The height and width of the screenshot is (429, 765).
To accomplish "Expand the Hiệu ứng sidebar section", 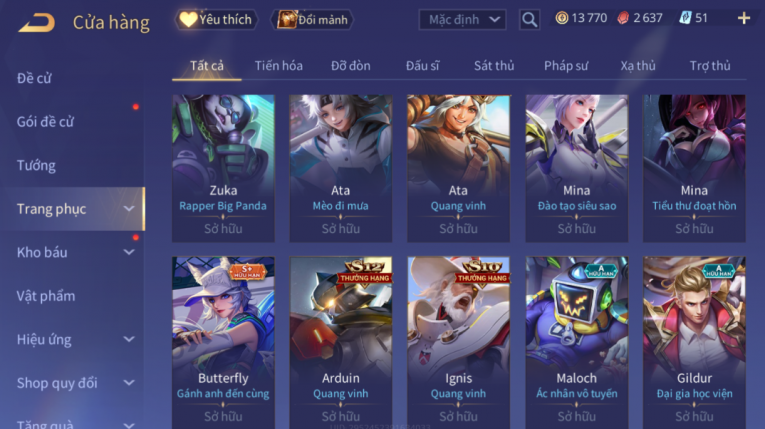I will (x=73, y=339).
